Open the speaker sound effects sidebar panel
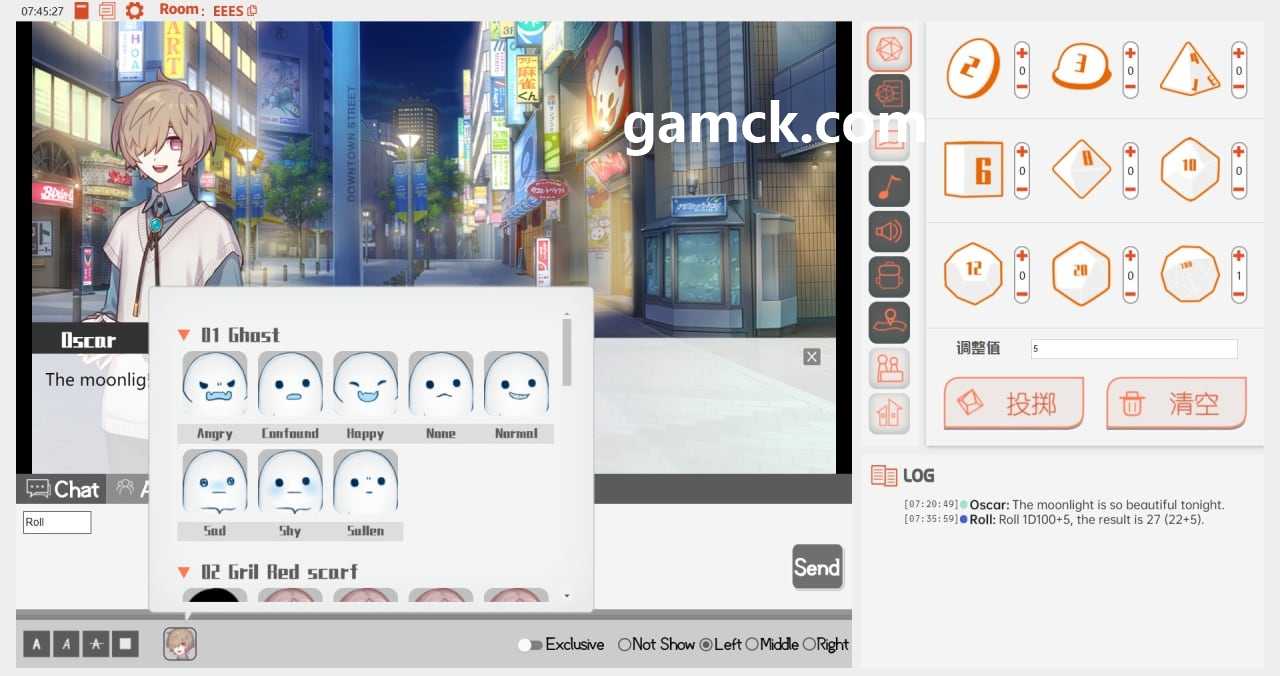 pyautogui.click(x=889, y=231)
